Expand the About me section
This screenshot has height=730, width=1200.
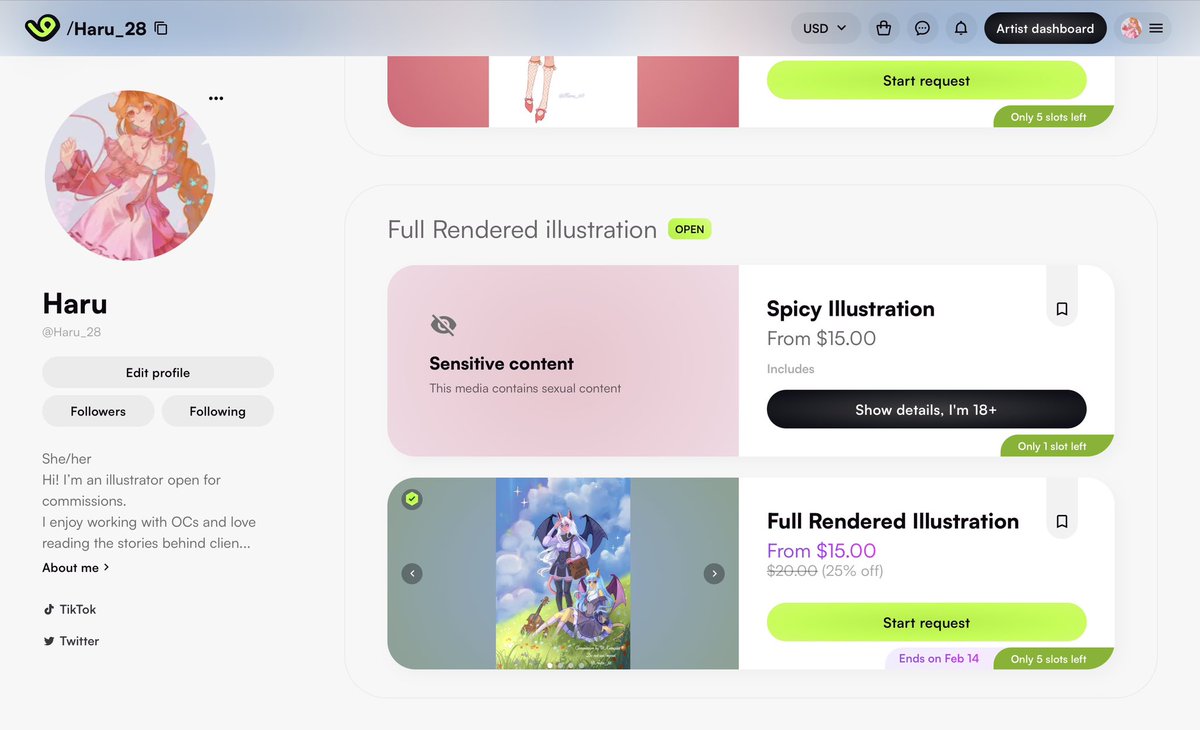[x=76, y=567]
